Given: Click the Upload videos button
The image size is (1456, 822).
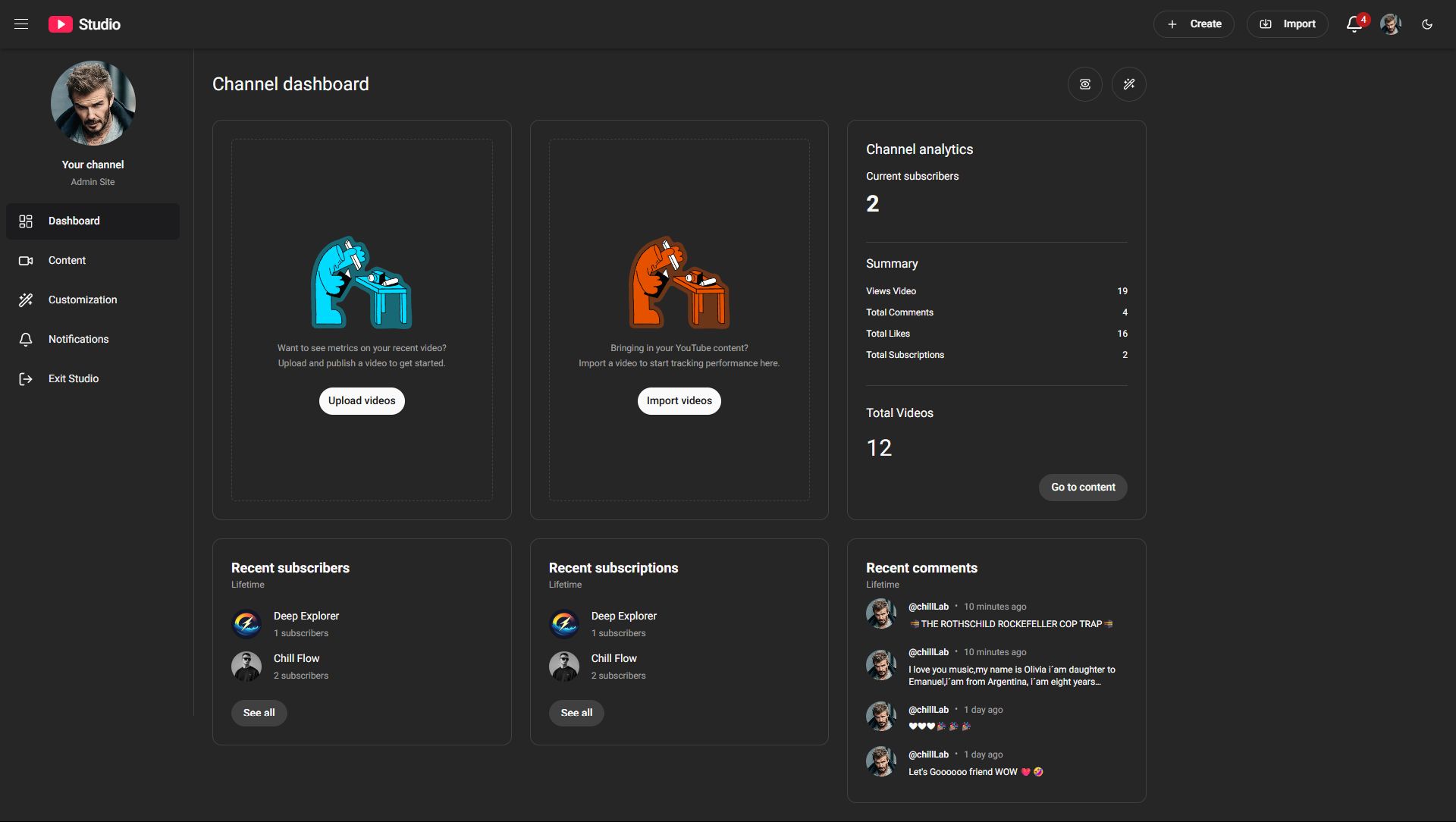Looking at the screenshot, I should tap(362, 400).
